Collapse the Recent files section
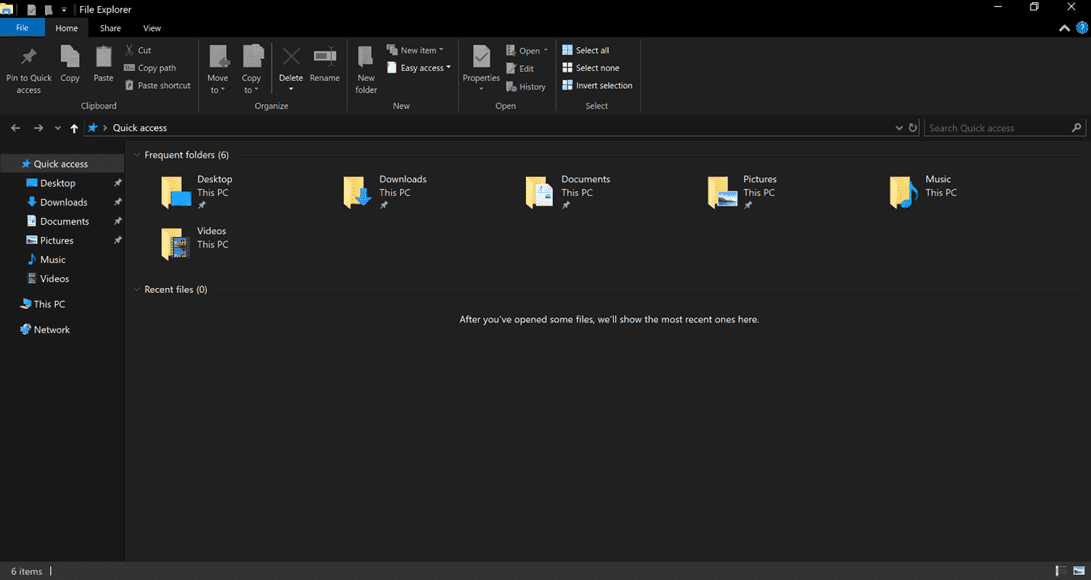The height and width of the screenshot is (580, 1091). [136, 290]
